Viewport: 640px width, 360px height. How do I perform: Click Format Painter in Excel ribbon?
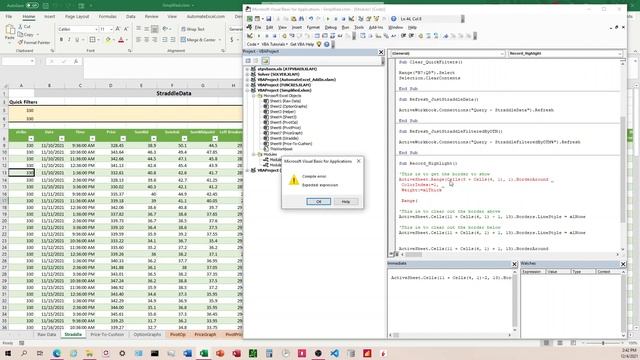(x=34, y=42)
